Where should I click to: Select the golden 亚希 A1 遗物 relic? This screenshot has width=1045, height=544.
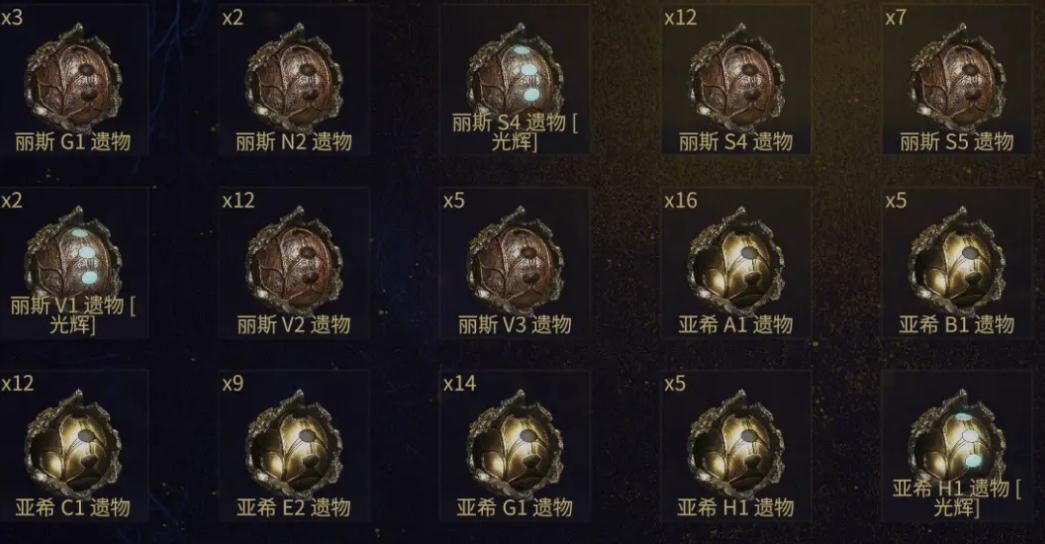pos(736,260)
